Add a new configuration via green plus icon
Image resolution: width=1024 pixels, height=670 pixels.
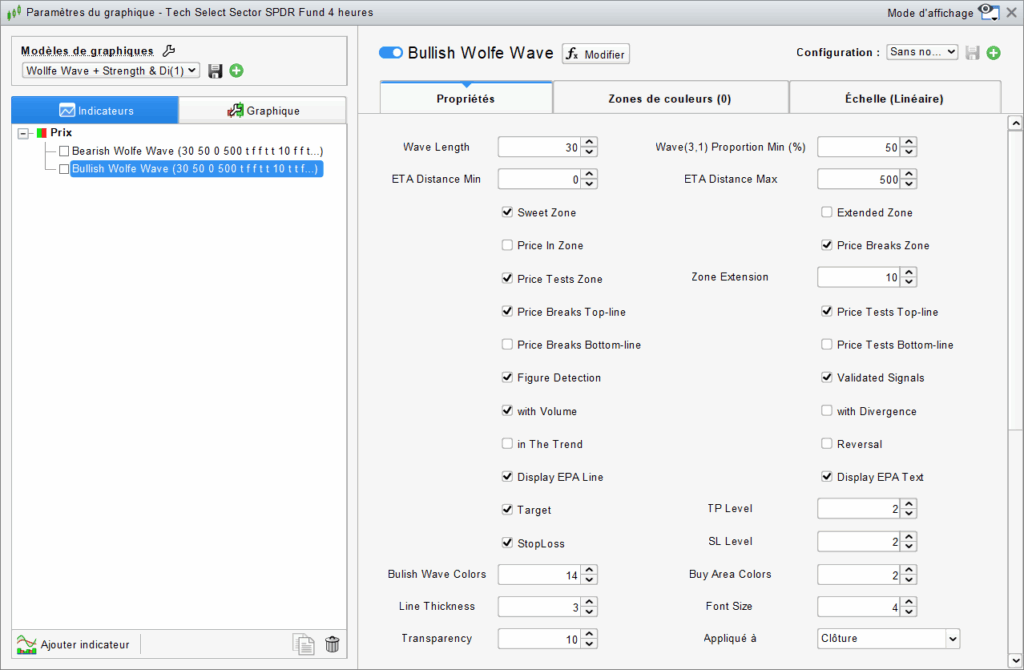point(993,52)
